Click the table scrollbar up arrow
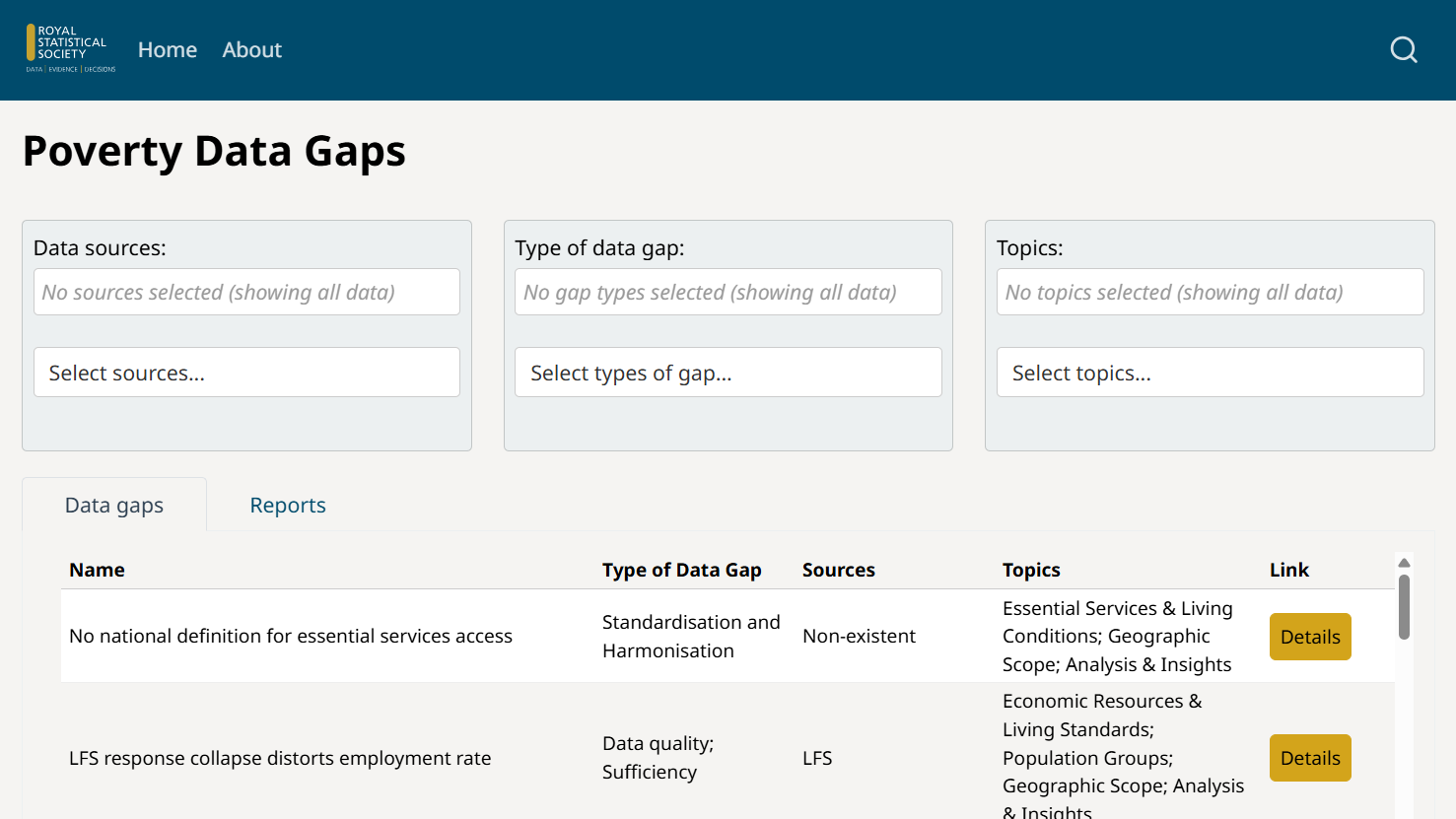This screenshot has width=1456, height=819. tap(1404, 563)
